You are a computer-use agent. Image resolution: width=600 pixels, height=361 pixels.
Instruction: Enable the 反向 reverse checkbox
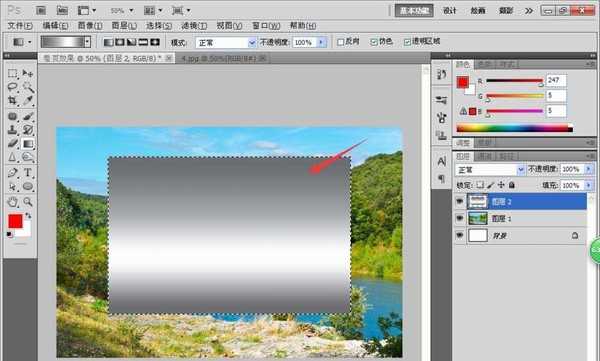(341, 42)
